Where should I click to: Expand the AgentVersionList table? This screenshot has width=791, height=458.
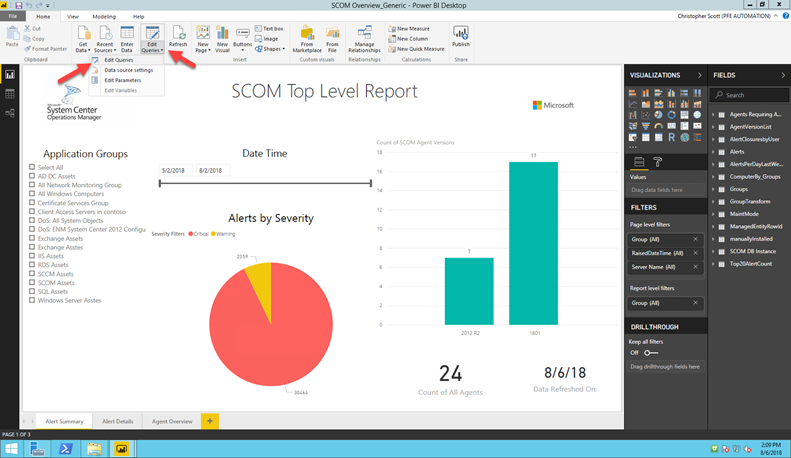coord(713,127)
